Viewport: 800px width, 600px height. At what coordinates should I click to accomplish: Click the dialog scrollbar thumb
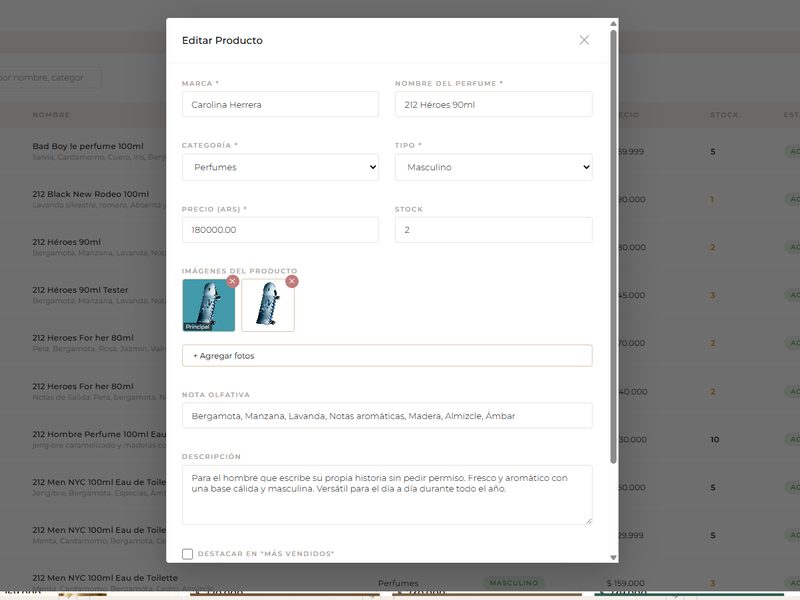point(613,247)
